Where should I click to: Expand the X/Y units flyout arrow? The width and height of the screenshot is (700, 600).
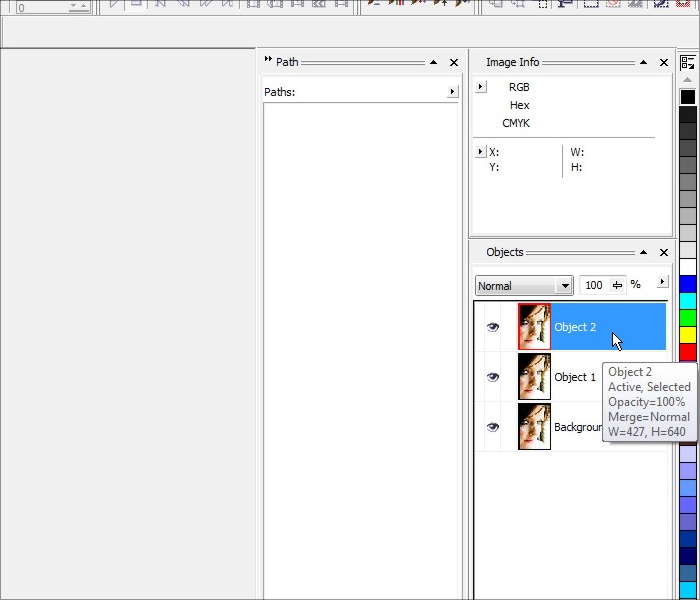pyautogui.click(x=481, y=152)
